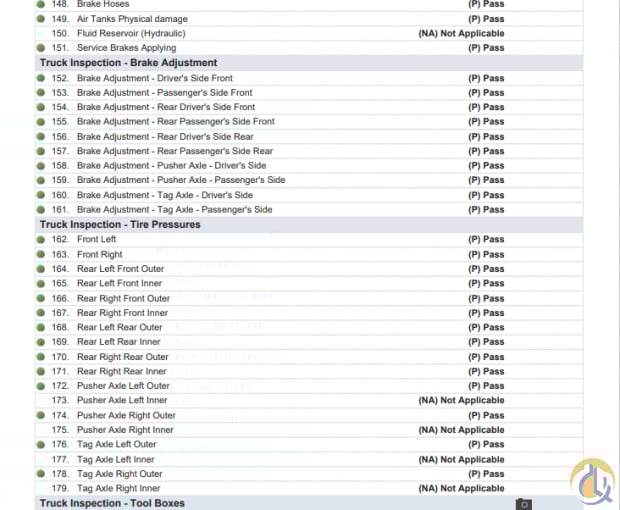Click green dot beside Service Brakes Applying

click(x=41, y=48)
